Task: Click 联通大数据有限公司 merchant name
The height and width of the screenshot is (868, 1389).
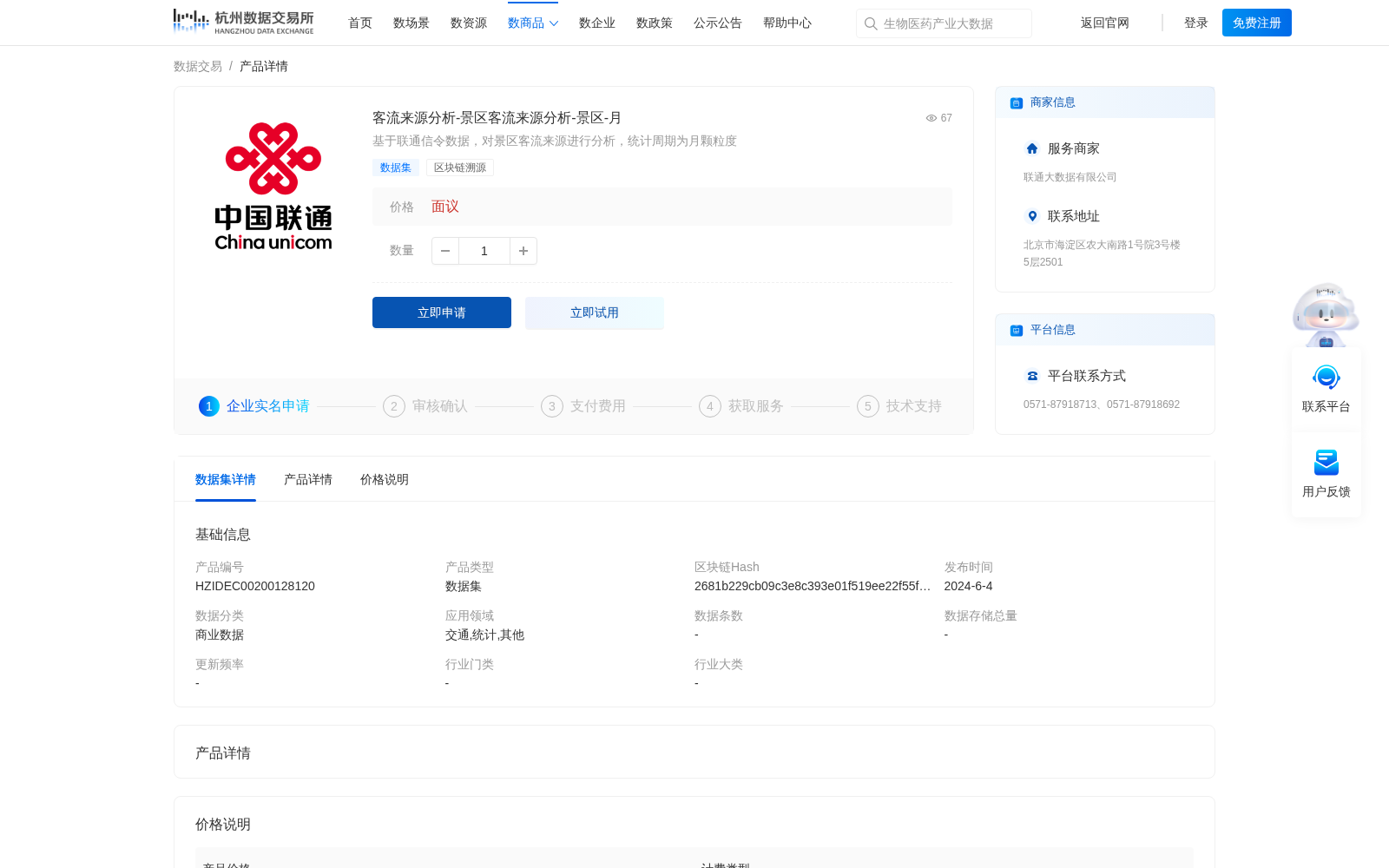Action: tap(1070, 177)
